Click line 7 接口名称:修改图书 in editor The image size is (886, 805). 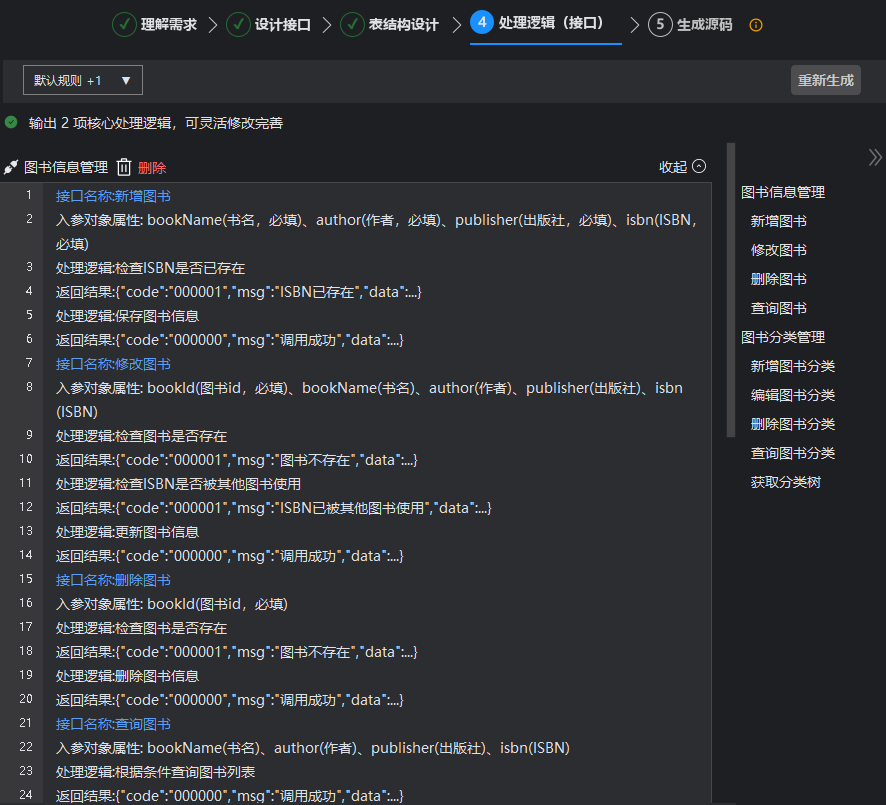pos(113,363)
